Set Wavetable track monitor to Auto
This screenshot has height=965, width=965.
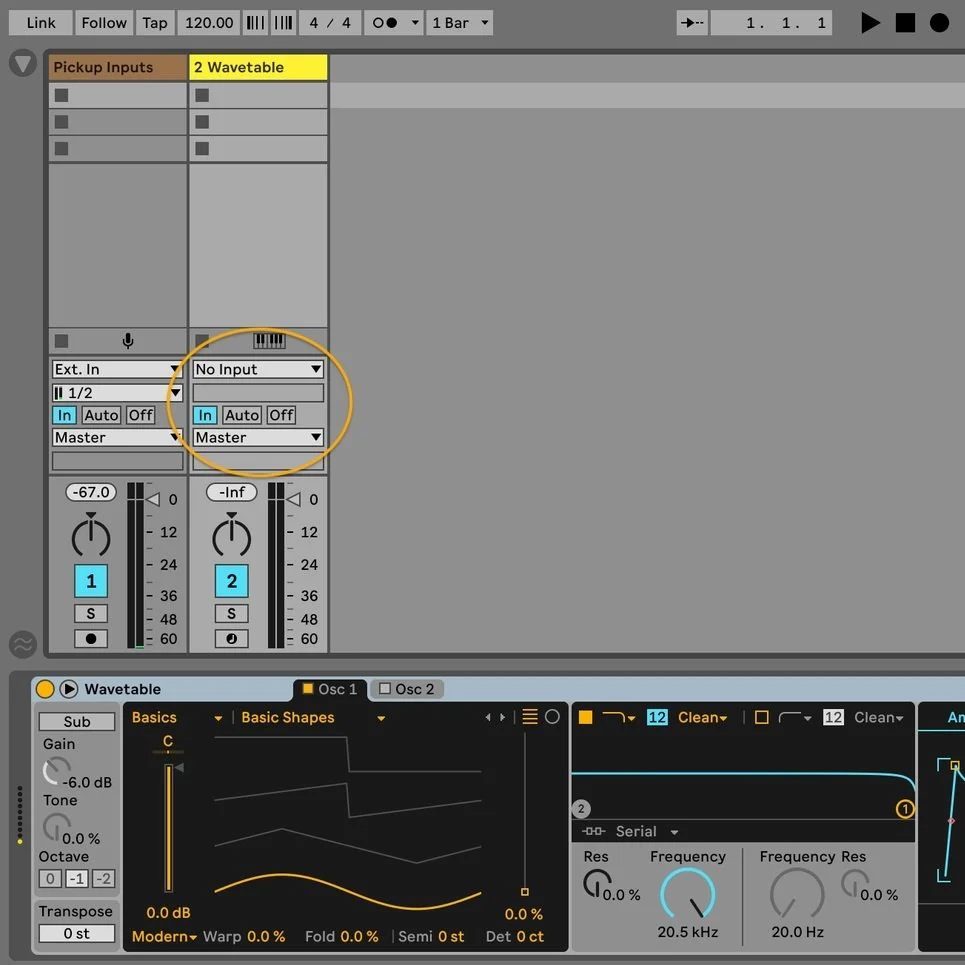[x=242, y=415]
